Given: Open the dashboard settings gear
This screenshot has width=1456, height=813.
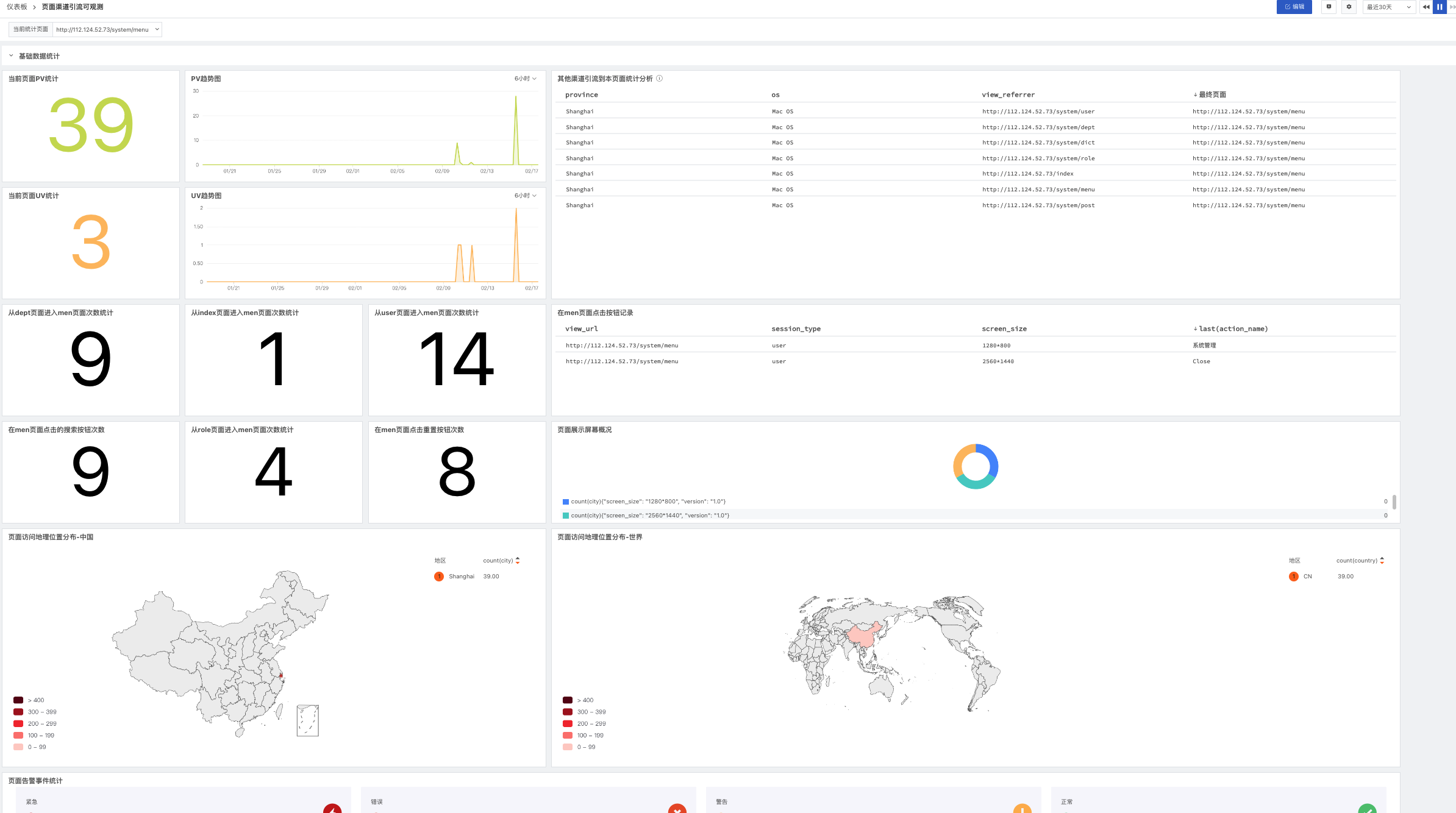Looking at the screenshot, I should (1349, 7).
